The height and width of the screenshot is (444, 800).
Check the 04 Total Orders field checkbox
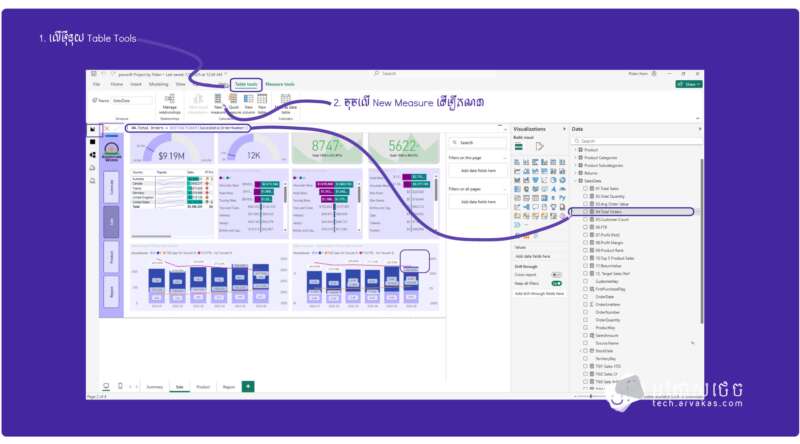[x=585, y=212]
